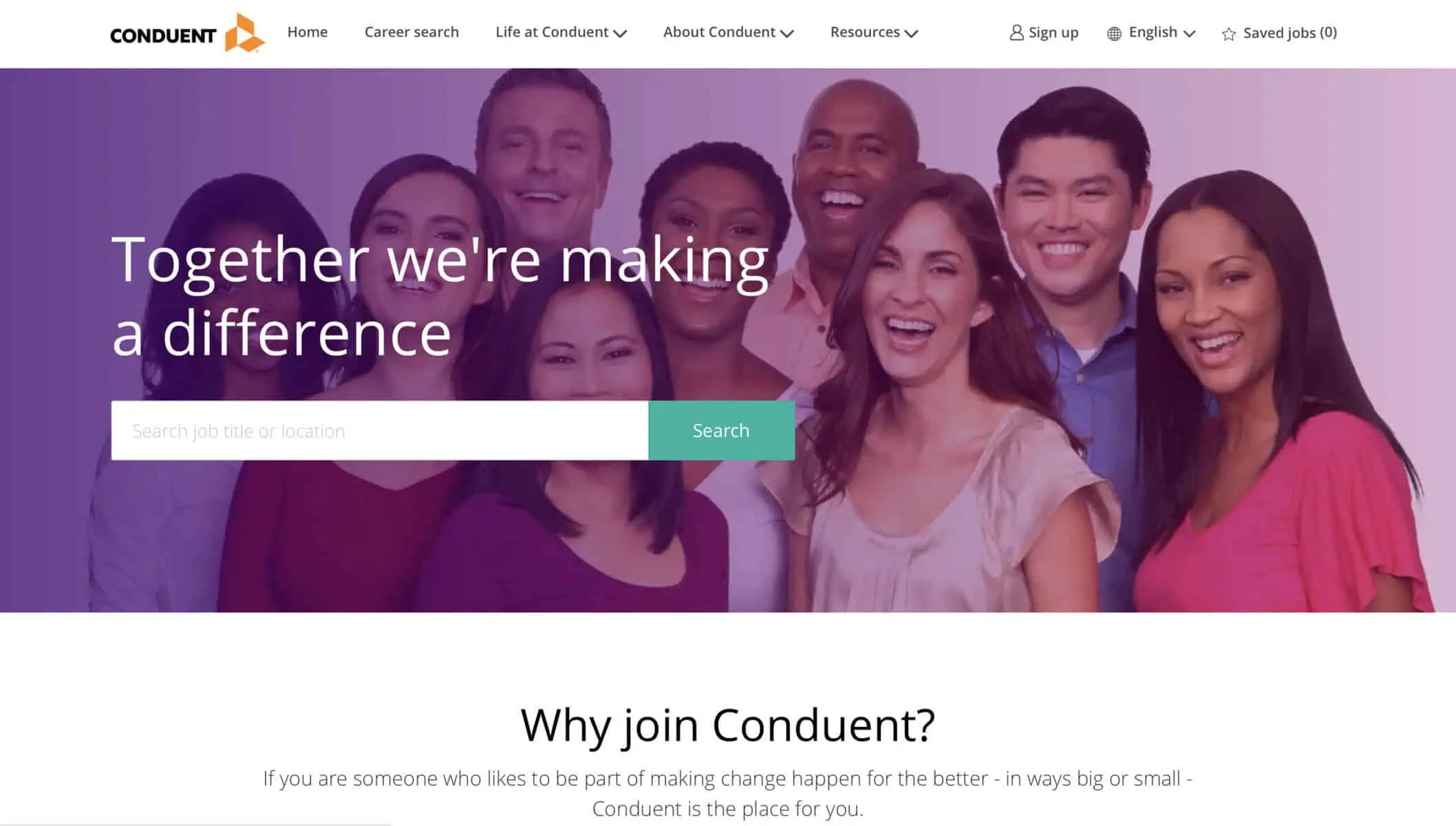The height and width of the screenshot is (826, 1456).
Task: Open the English language chevron
Action: click(x=1189, y=33)
